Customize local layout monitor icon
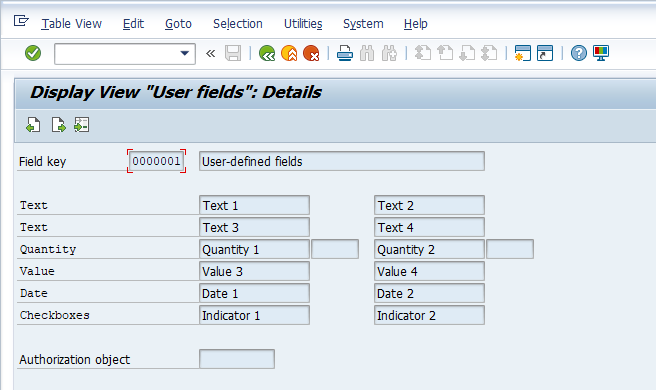Viewport: 656px width, 390px height. click(x=601, y=53)
